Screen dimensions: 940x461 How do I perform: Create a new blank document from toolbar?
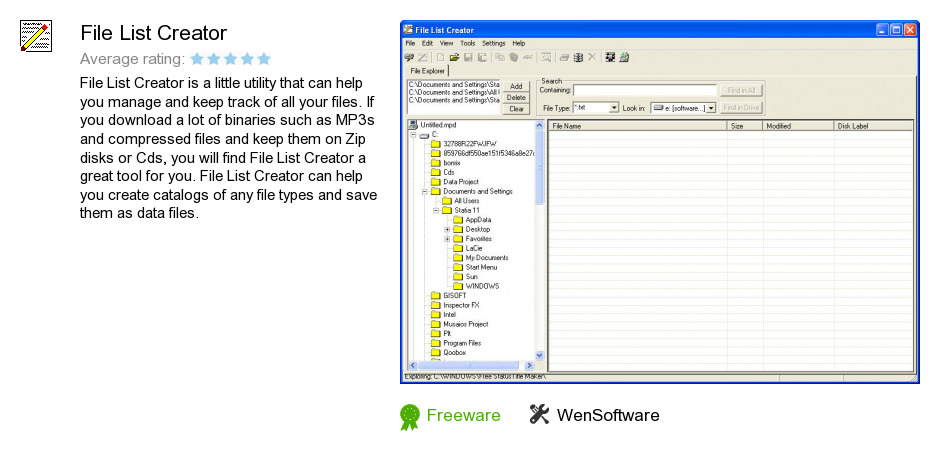[441, 58]
